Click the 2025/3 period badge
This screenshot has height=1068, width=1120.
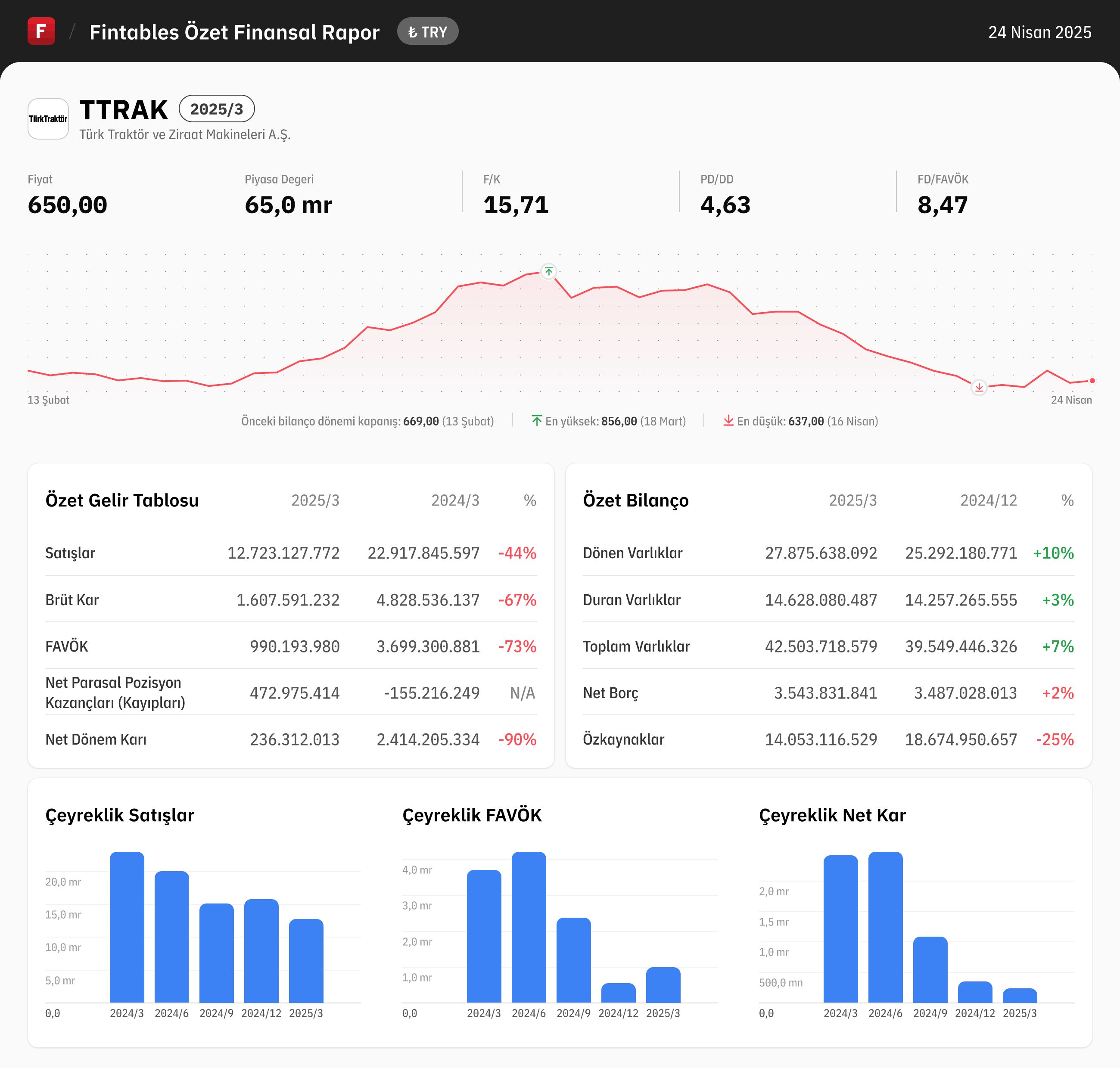click(x=216, y=109)
